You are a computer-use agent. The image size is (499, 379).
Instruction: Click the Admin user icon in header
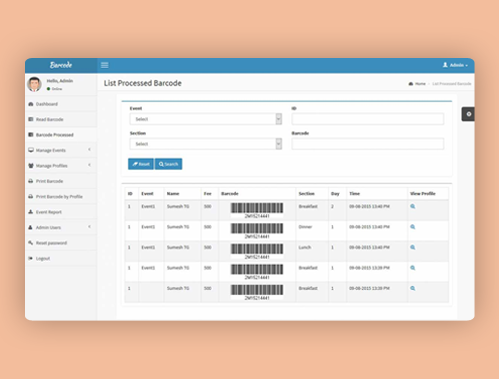point(445,65)
